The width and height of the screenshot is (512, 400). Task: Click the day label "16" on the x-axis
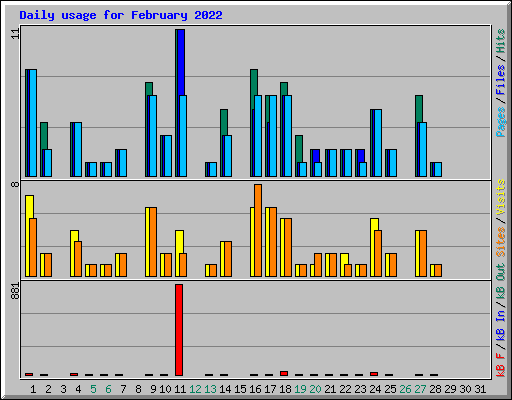point(255,389)
